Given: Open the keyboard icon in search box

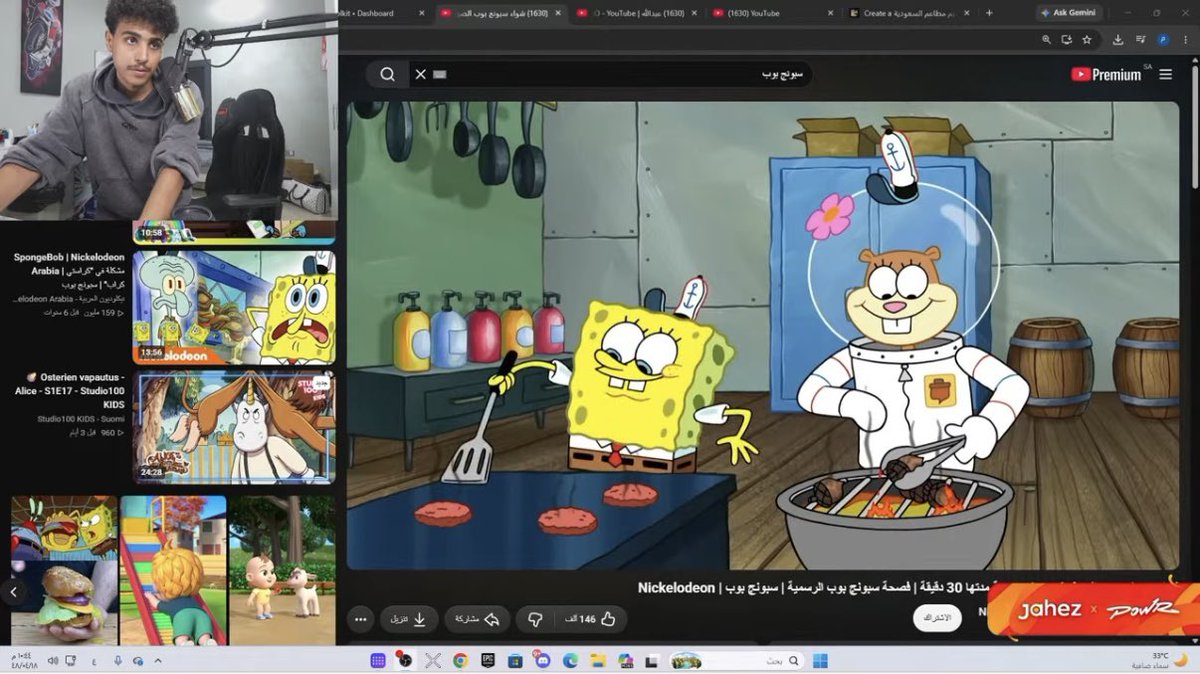Looking at the screenshot, I should 440,74.
